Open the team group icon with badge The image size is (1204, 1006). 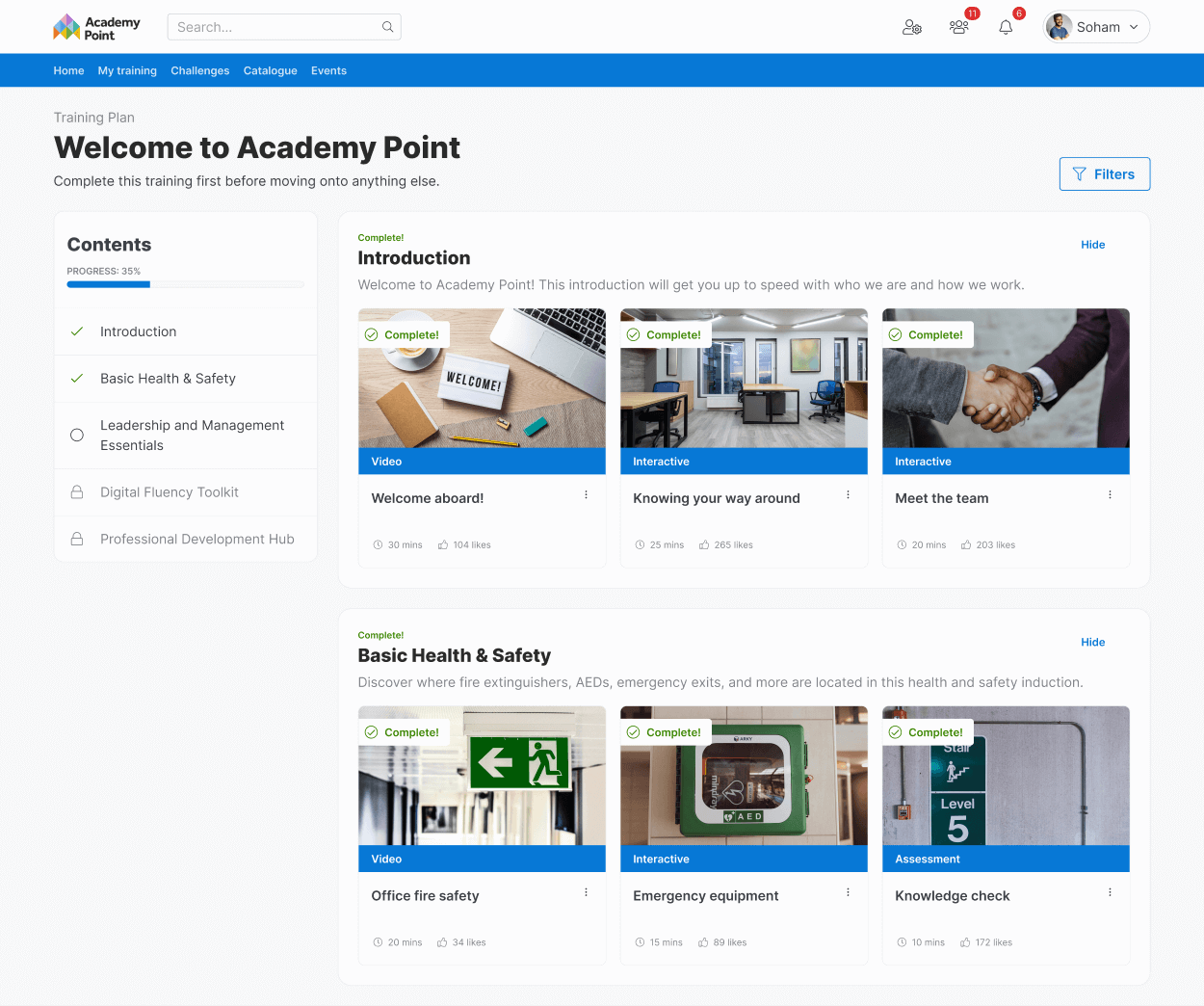958,27
